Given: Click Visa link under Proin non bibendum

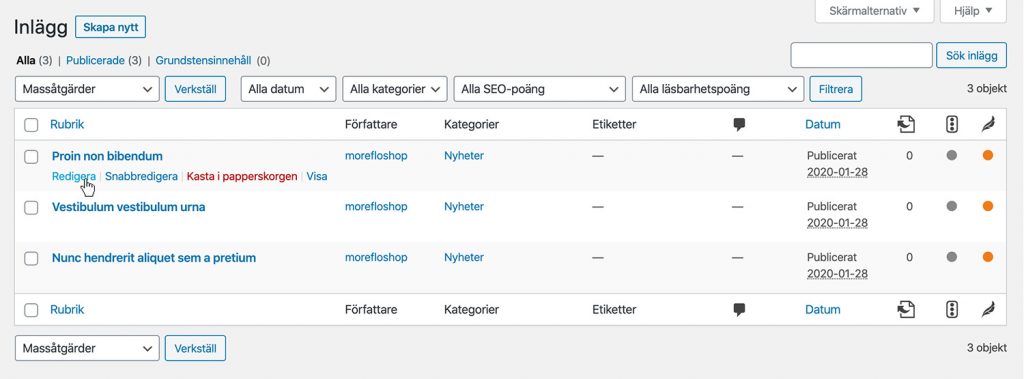Looking at the screenshot, I should [317, 176].
